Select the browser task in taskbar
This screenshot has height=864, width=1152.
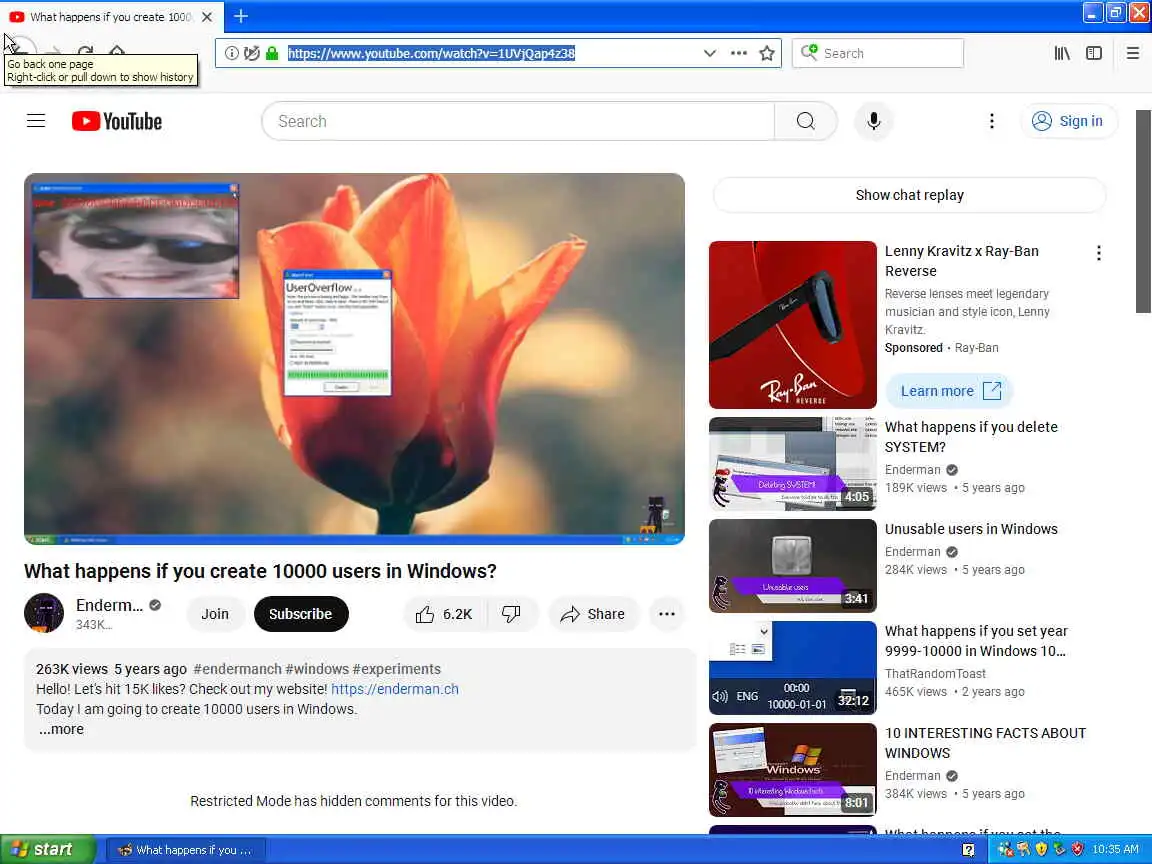tap(187, 850)
